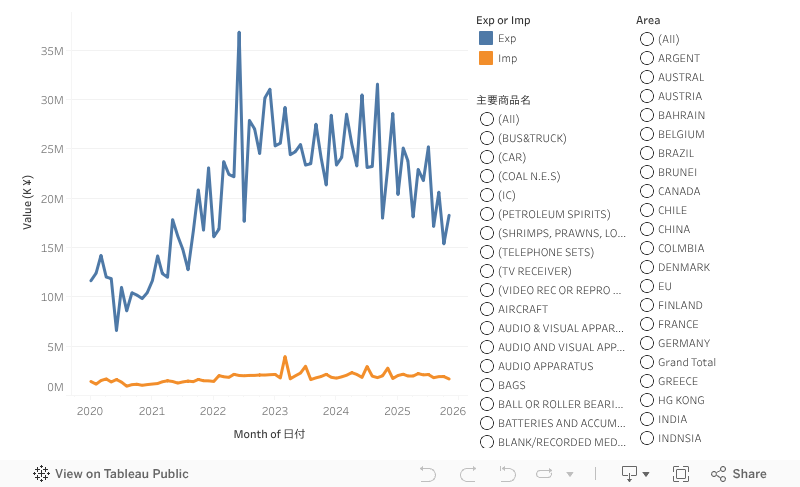The height and width of the screenshot is (487, 800).
Task: Expand the replay speed dropdown arrow
Action: (570, 474)
